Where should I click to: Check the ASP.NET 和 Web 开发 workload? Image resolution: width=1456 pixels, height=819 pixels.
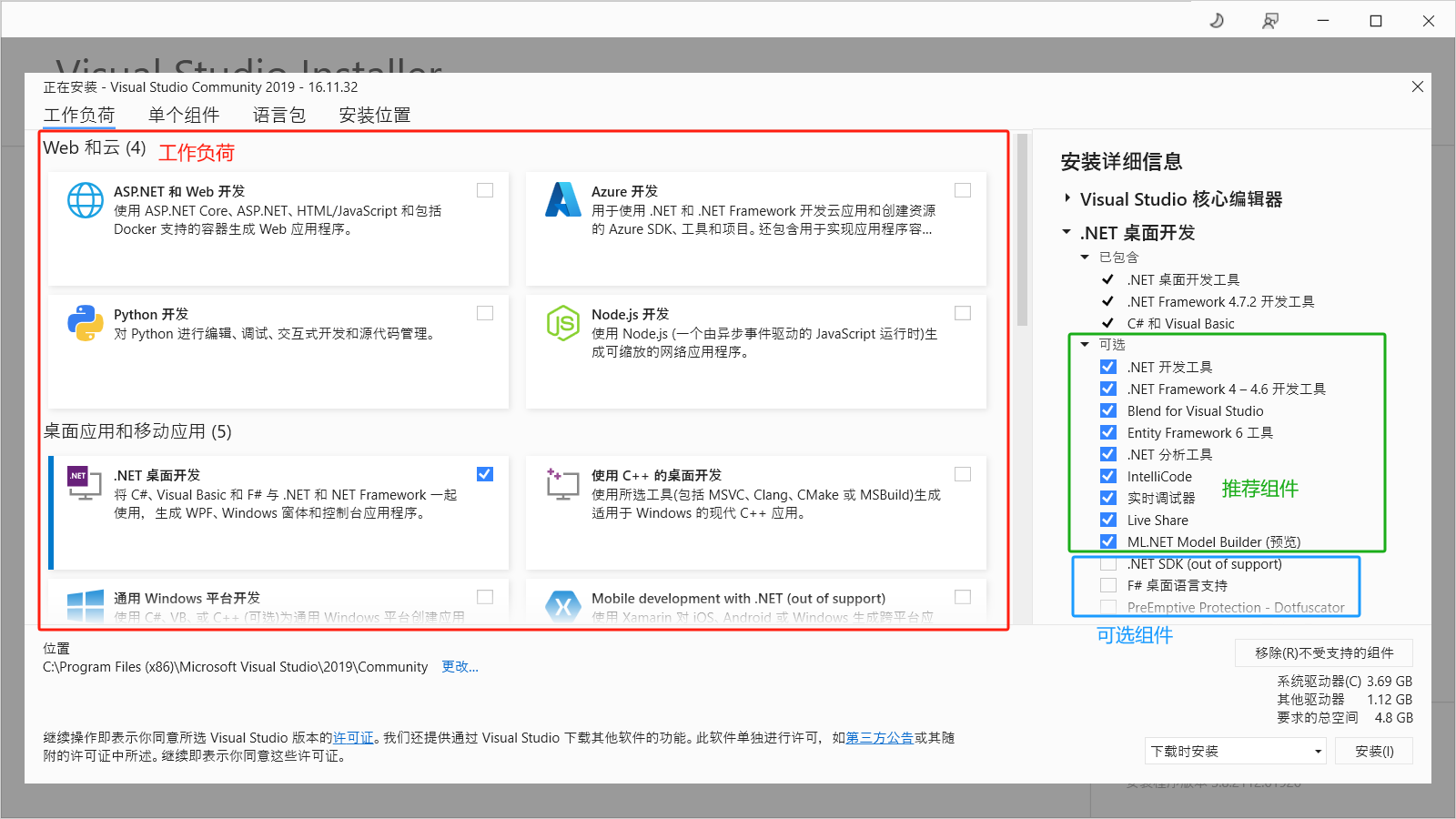point(485,190)
